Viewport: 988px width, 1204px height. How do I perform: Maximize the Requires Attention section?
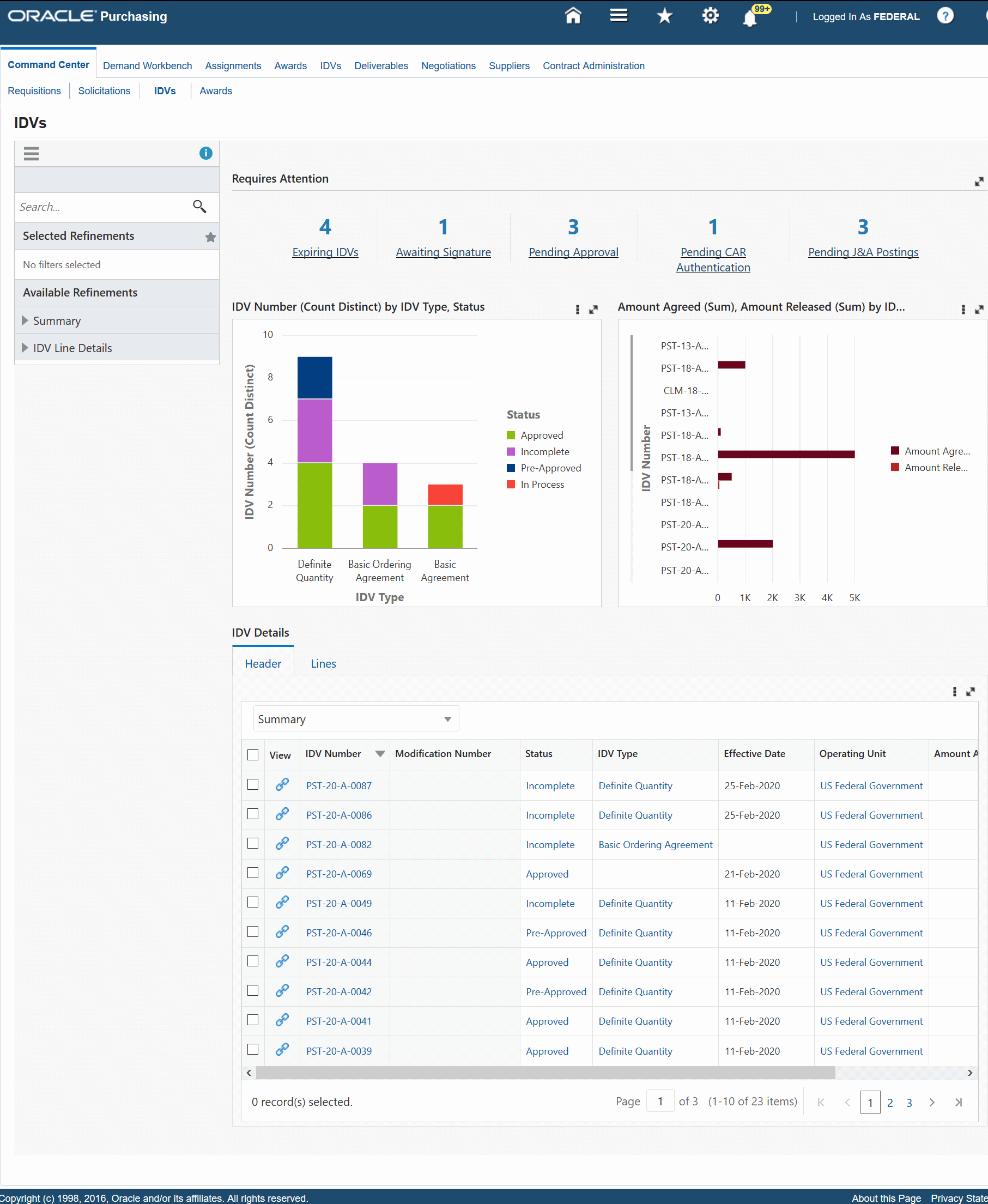978,181
